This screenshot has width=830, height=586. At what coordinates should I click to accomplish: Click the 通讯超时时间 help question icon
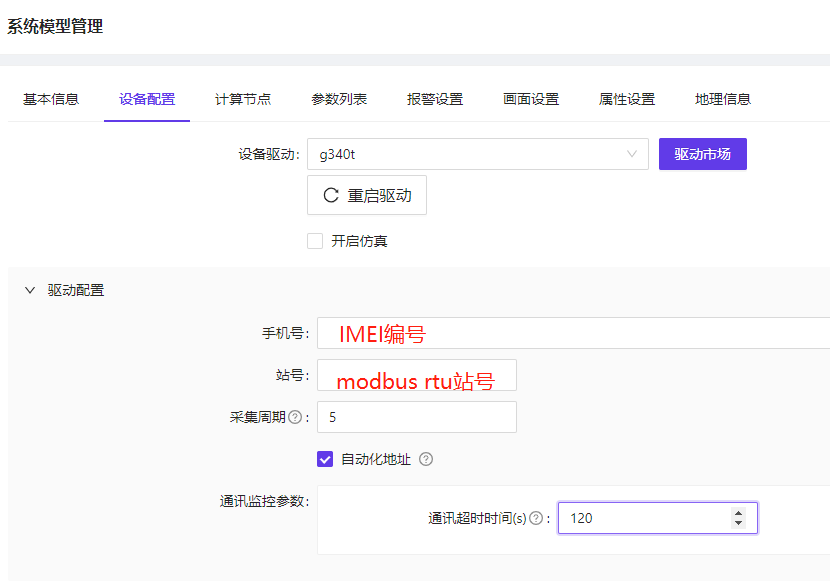click(536, 518)
